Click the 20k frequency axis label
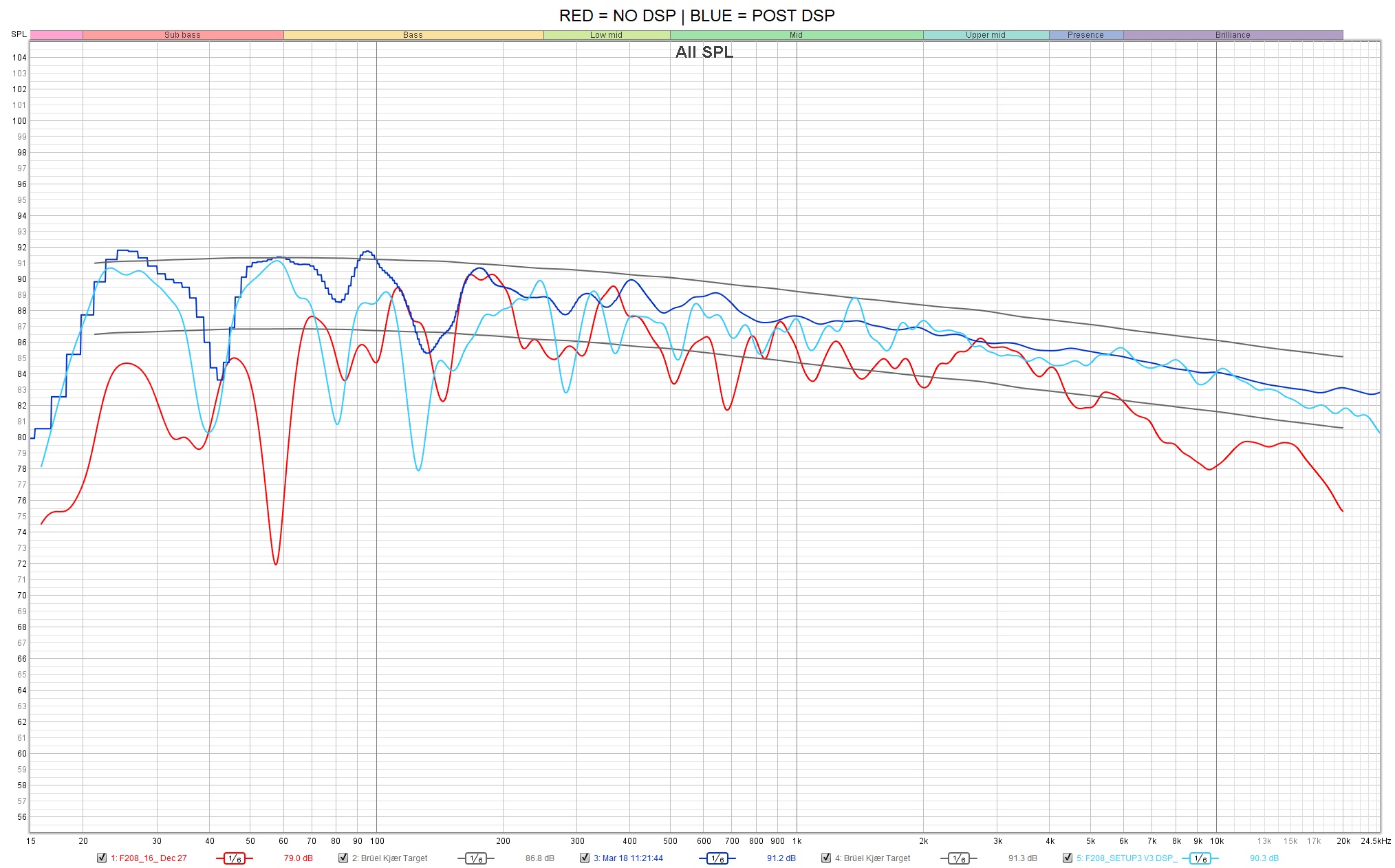Screen dimensions: 1395x868 (1343, 841)
